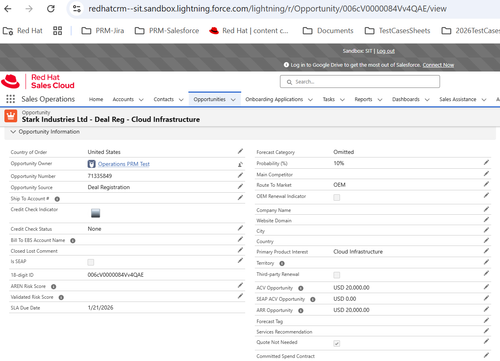This screenshot has height=361, width=500.
Task: Edit the Primary Product Interest pencil
Action: pos(486,251)
